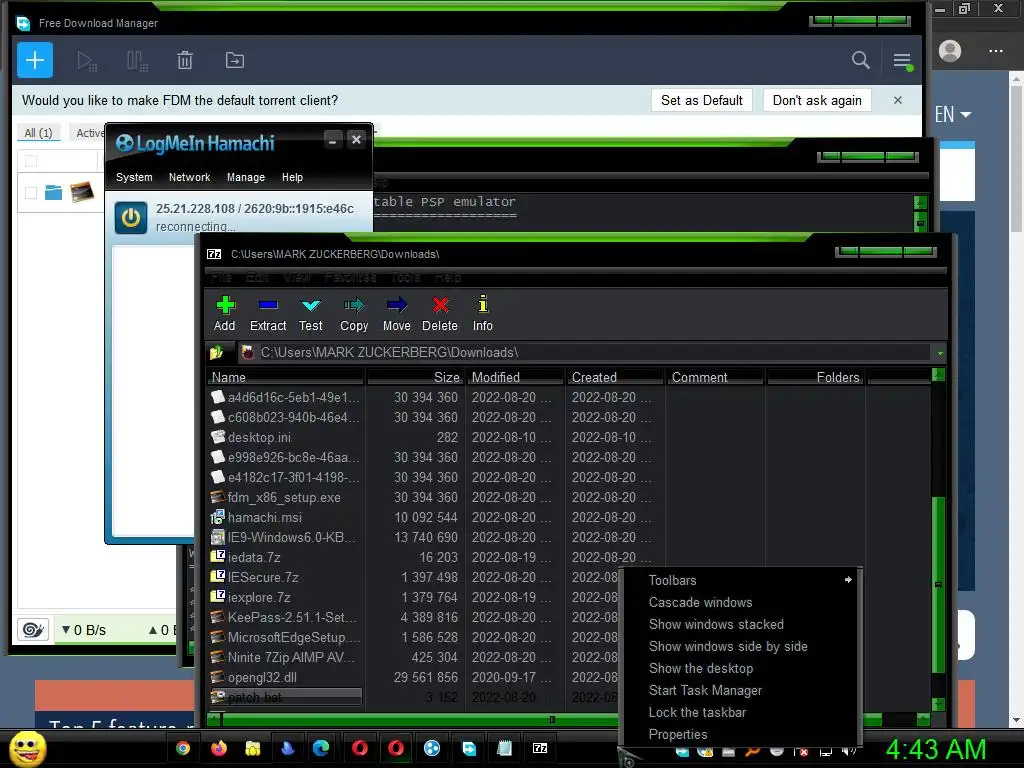Choose Properties from the taskbar context menu

coord(739,734)
